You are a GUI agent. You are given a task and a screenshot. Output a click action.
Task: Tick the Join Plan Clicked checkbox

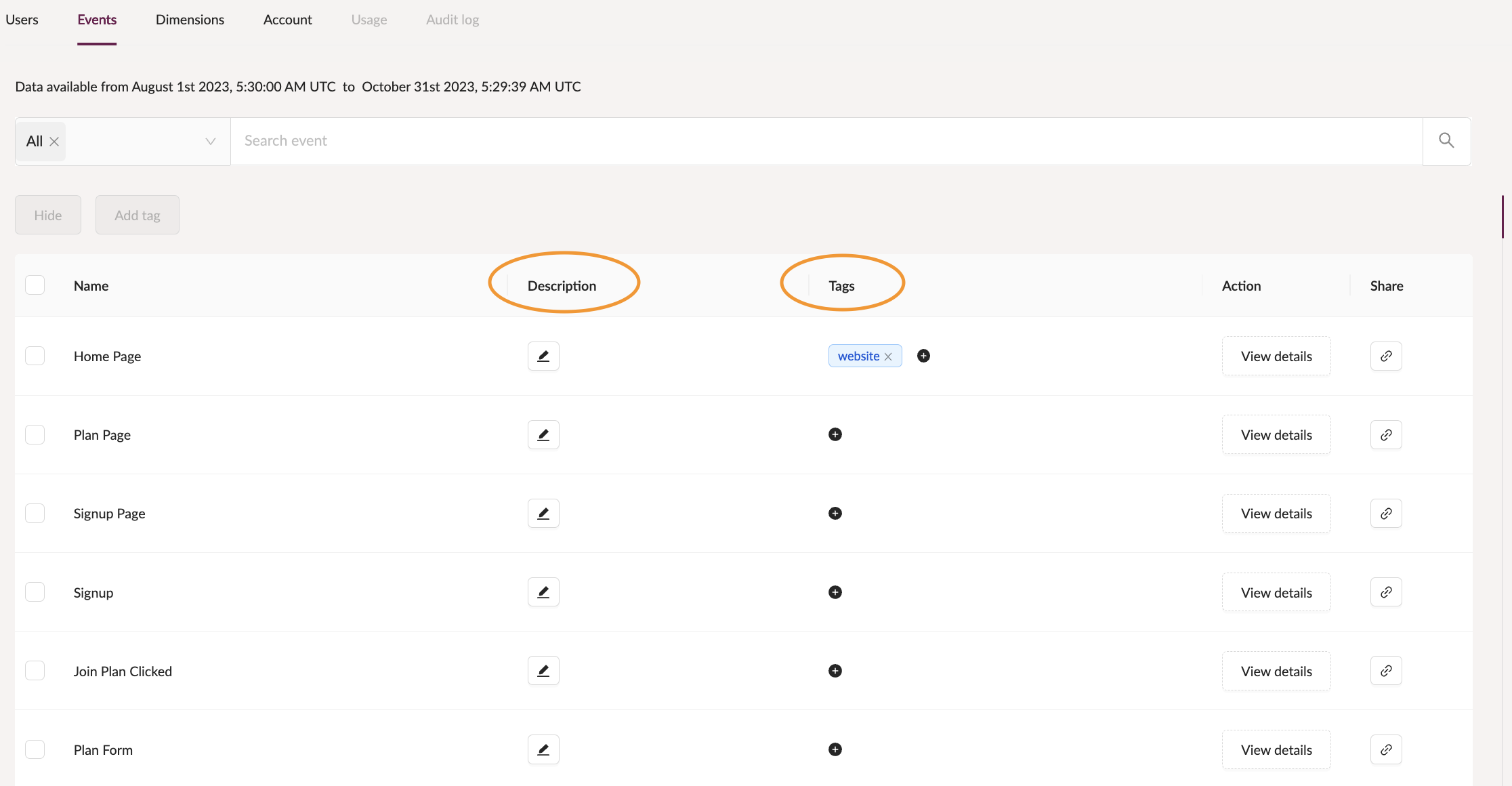tap(35, 671)
